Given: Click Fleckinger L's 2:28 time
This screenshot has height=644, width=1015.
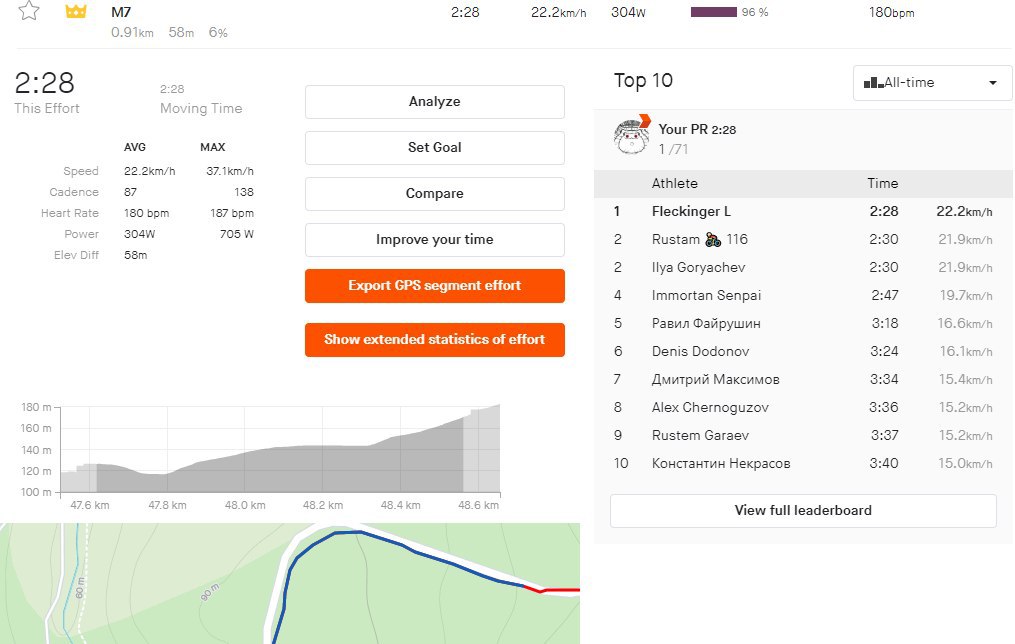Looking at the screenshot, I should coord(884,212).
